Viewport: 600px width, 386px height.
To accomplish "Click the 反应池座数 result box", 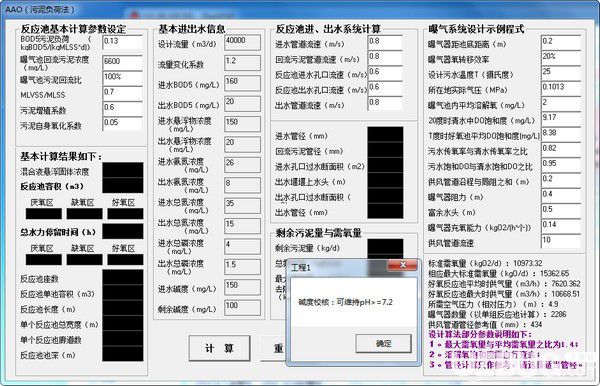I will (x=123, y=277).
